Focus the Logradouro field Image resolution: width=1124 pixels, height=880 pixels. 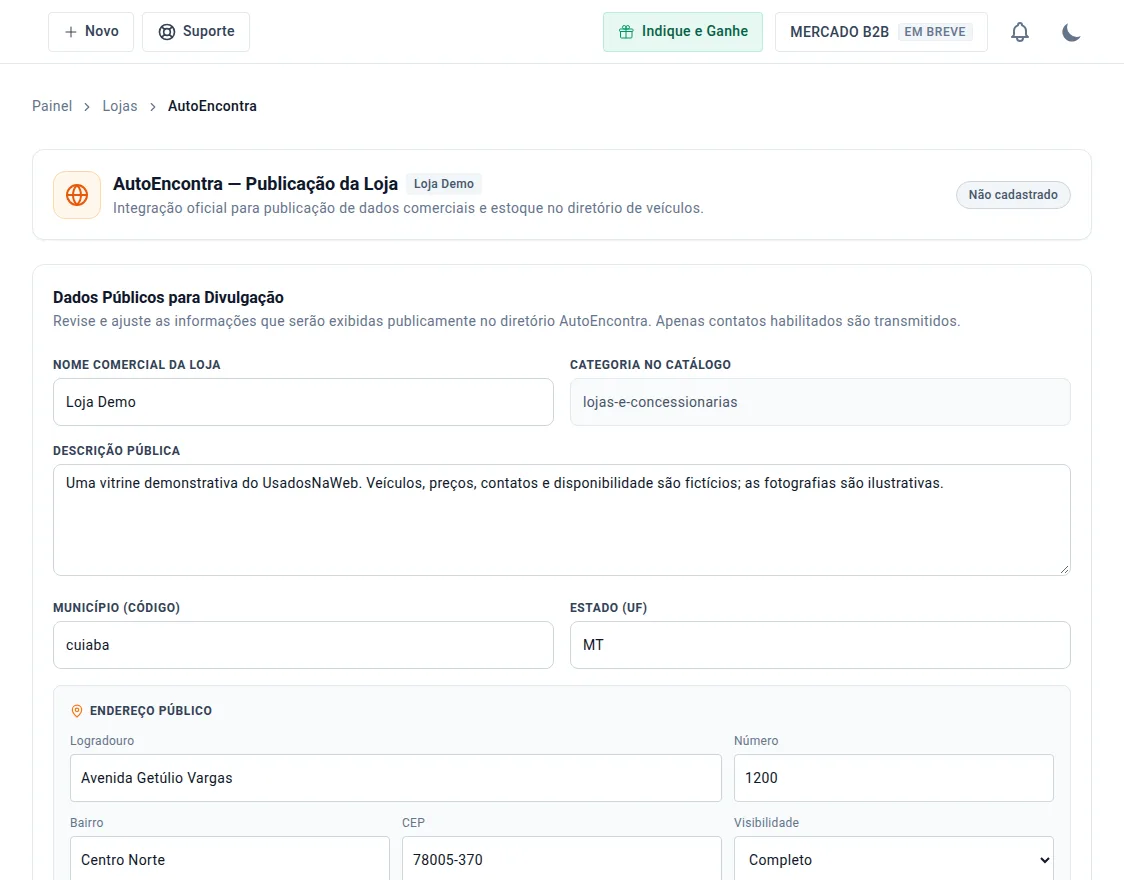coord(396,778)
